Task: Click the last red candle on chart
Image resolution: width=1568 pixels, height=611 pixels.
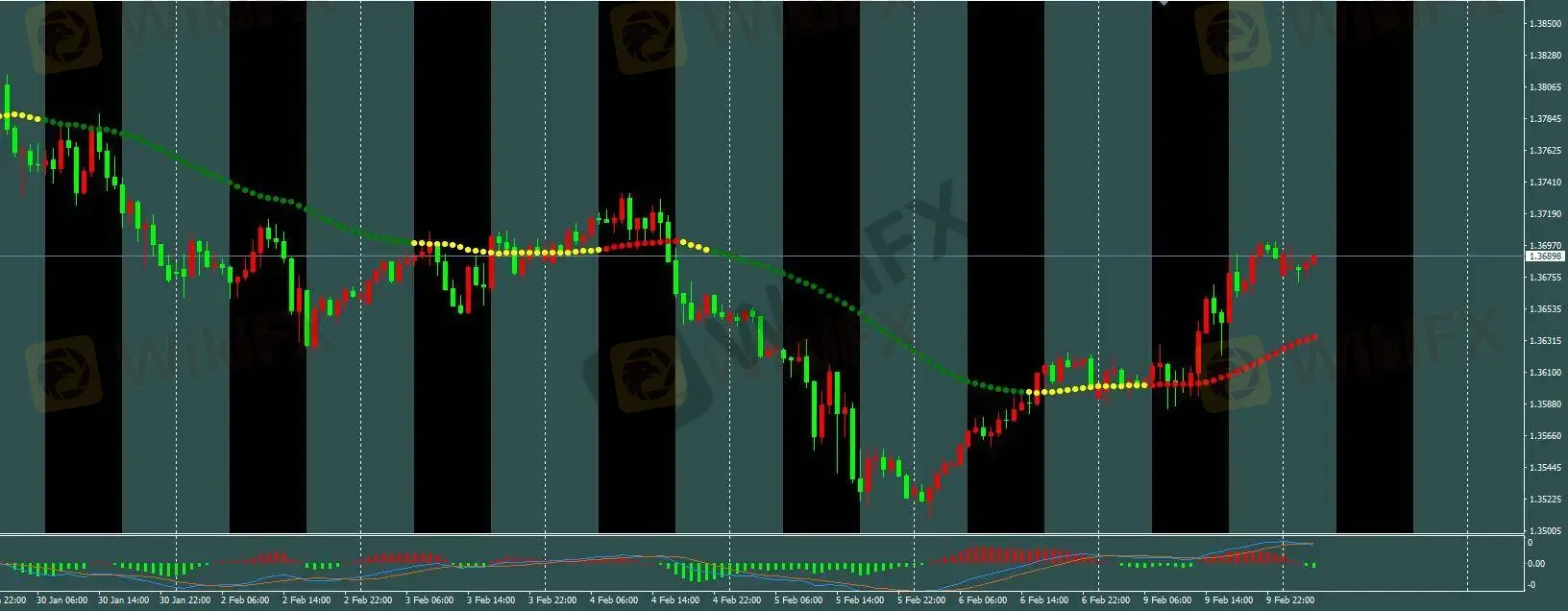Action: (x=1313, y=259)
